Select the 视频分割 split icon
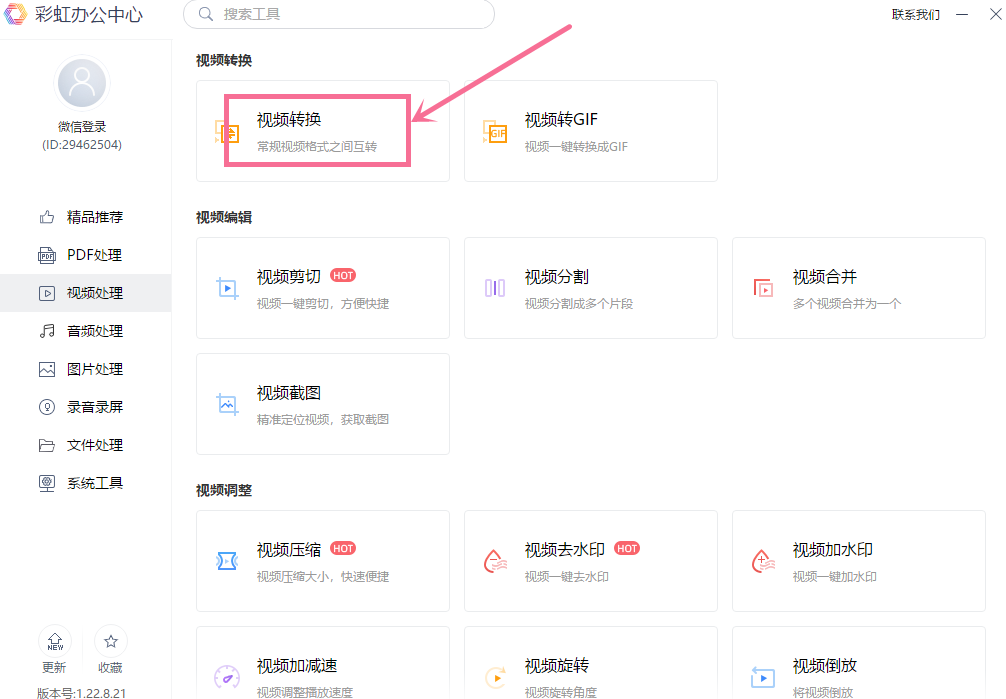The image size is (1006, 699). 495,288
